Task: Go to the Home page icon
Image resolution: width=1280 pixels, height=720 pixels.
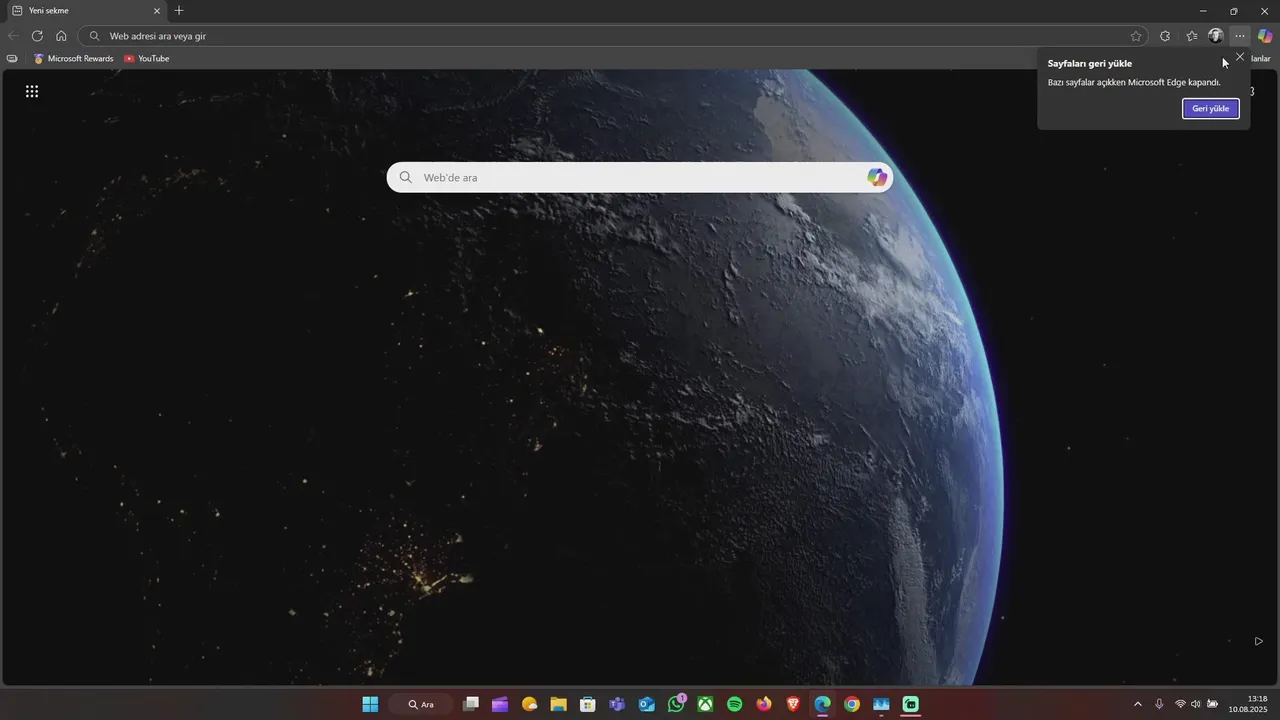Action: click(61, 36)
